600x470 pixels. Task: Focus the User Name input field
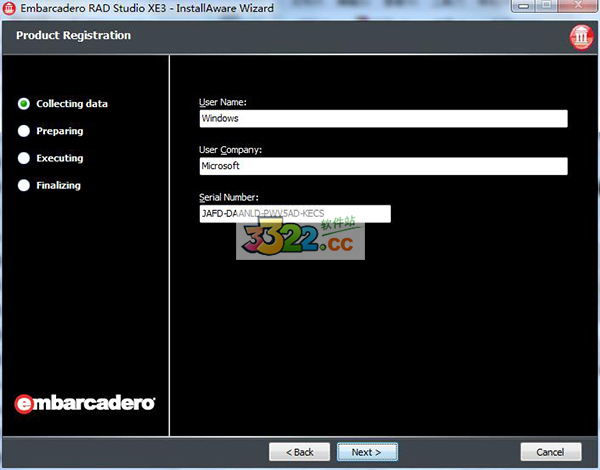pyautogui.click(x=383, y=118)
